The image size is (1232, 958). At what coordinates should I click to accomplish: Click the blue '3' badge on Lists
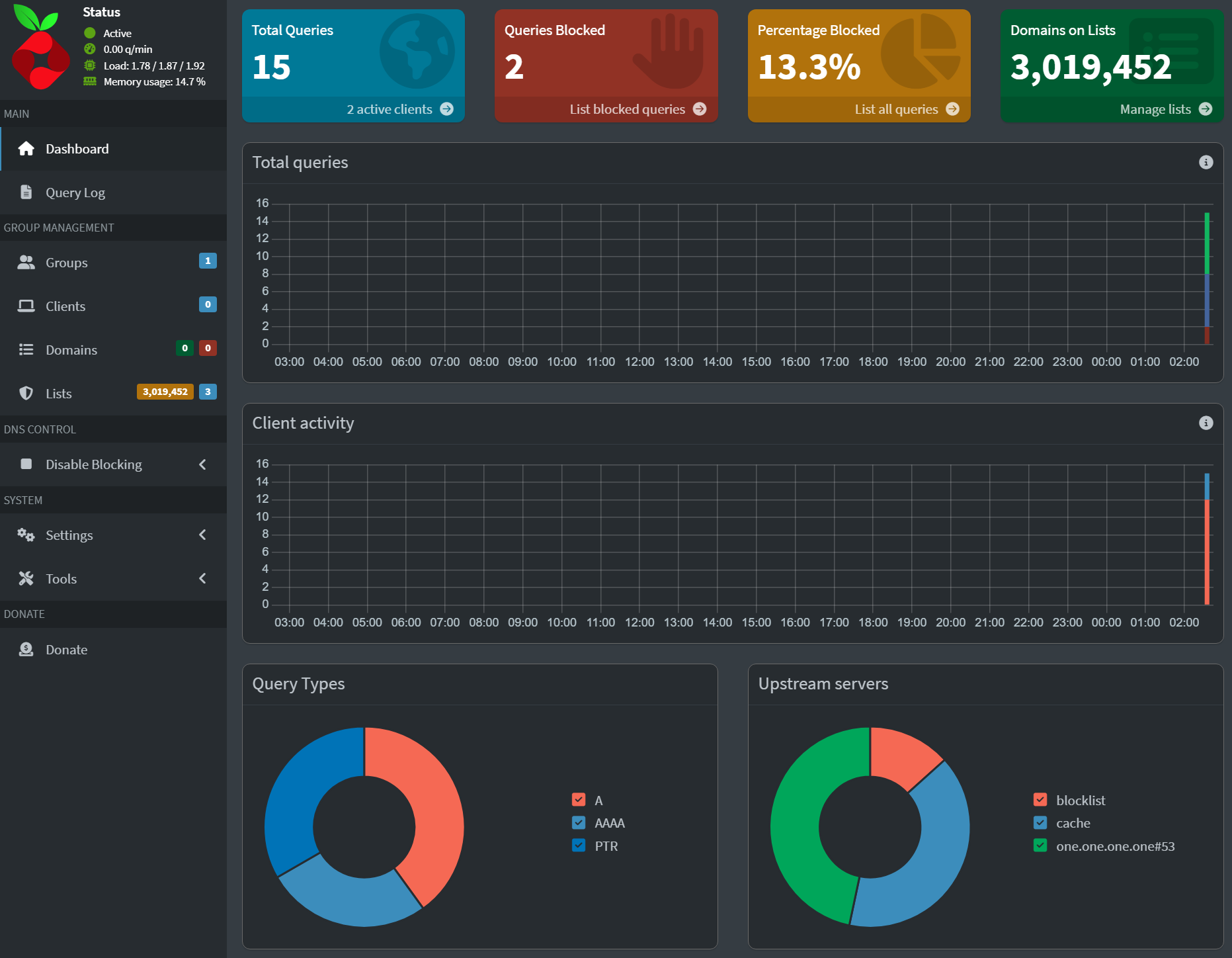click(x=208, y=392)
